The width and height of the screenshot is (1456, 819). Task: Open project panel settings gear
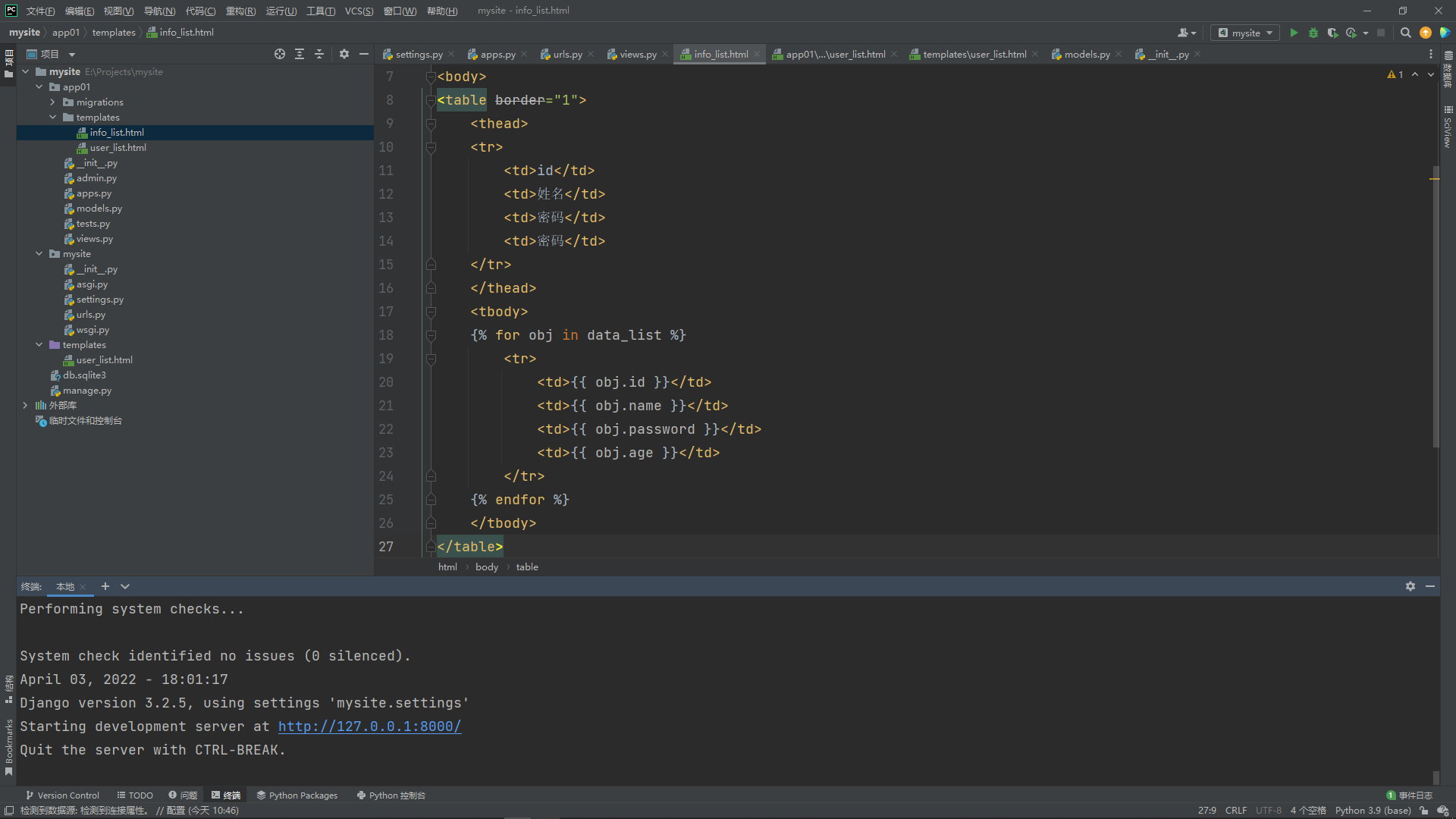[344, 54]
